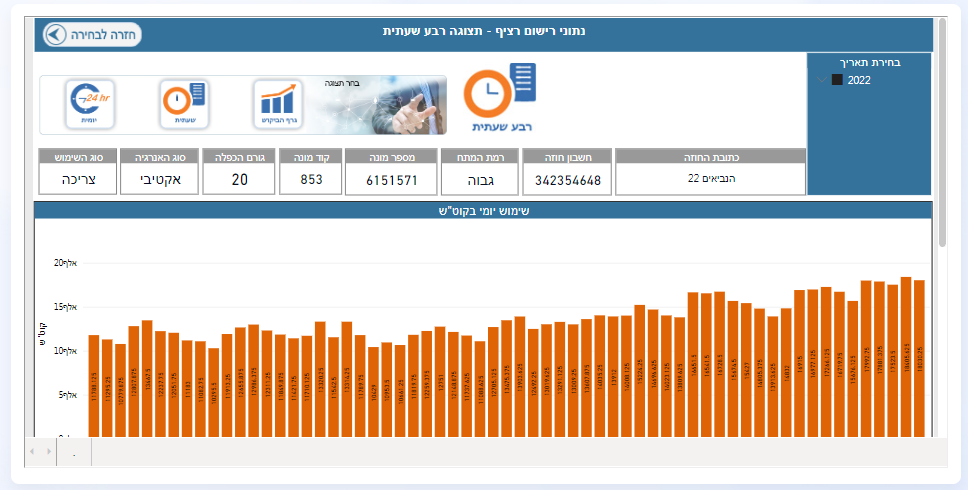Viewport: 968px width, 490px height.
Task: Click the meter code card showing 853
Action: pos(311,180)
